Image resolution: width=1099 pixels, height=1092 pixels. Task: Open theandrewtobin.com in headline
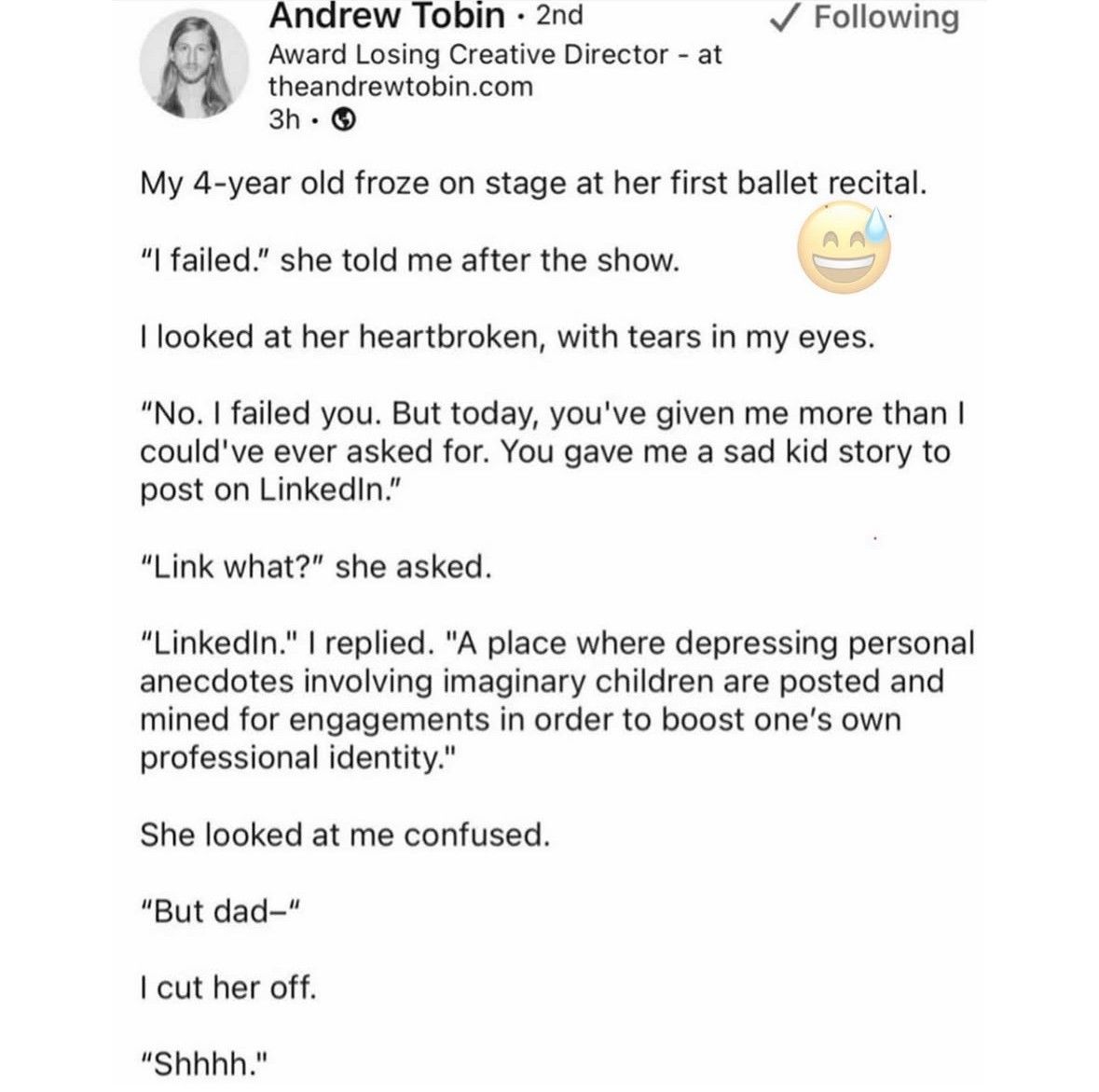[x=401, y=87]
